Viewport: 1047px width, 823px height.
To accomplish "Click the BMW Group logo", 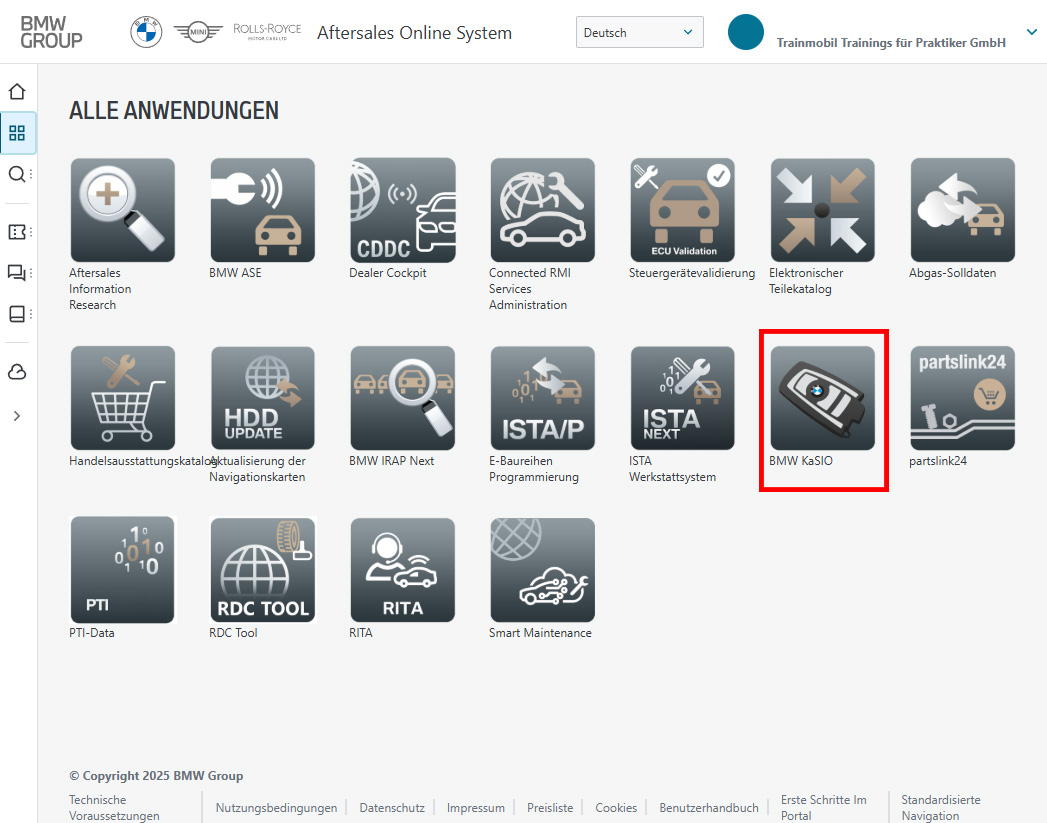I will [x=52, y=32].
